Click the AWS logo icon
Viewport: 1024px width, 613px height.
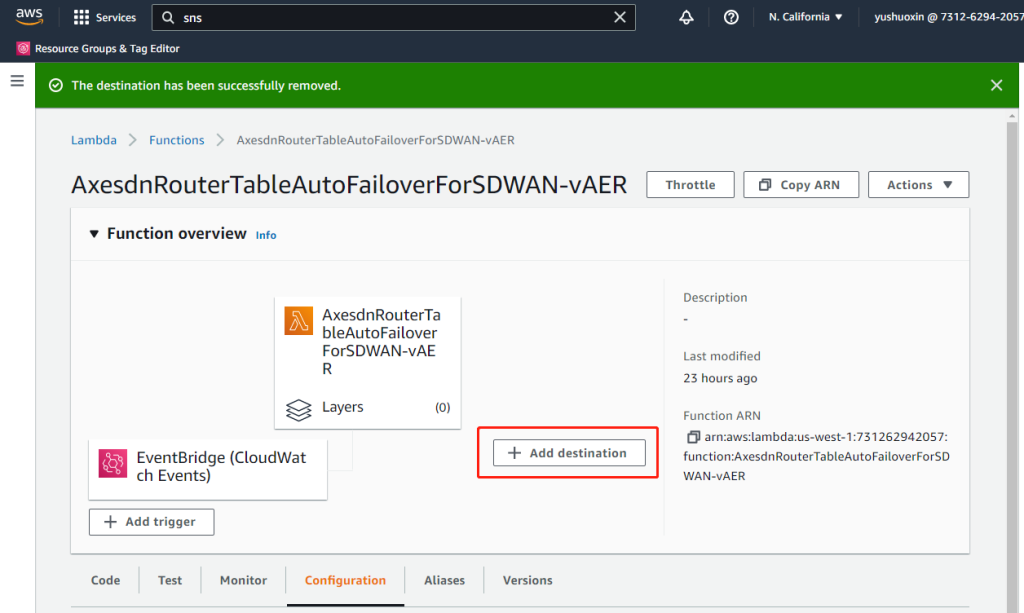pyautogui.click(x=29, y=17)
